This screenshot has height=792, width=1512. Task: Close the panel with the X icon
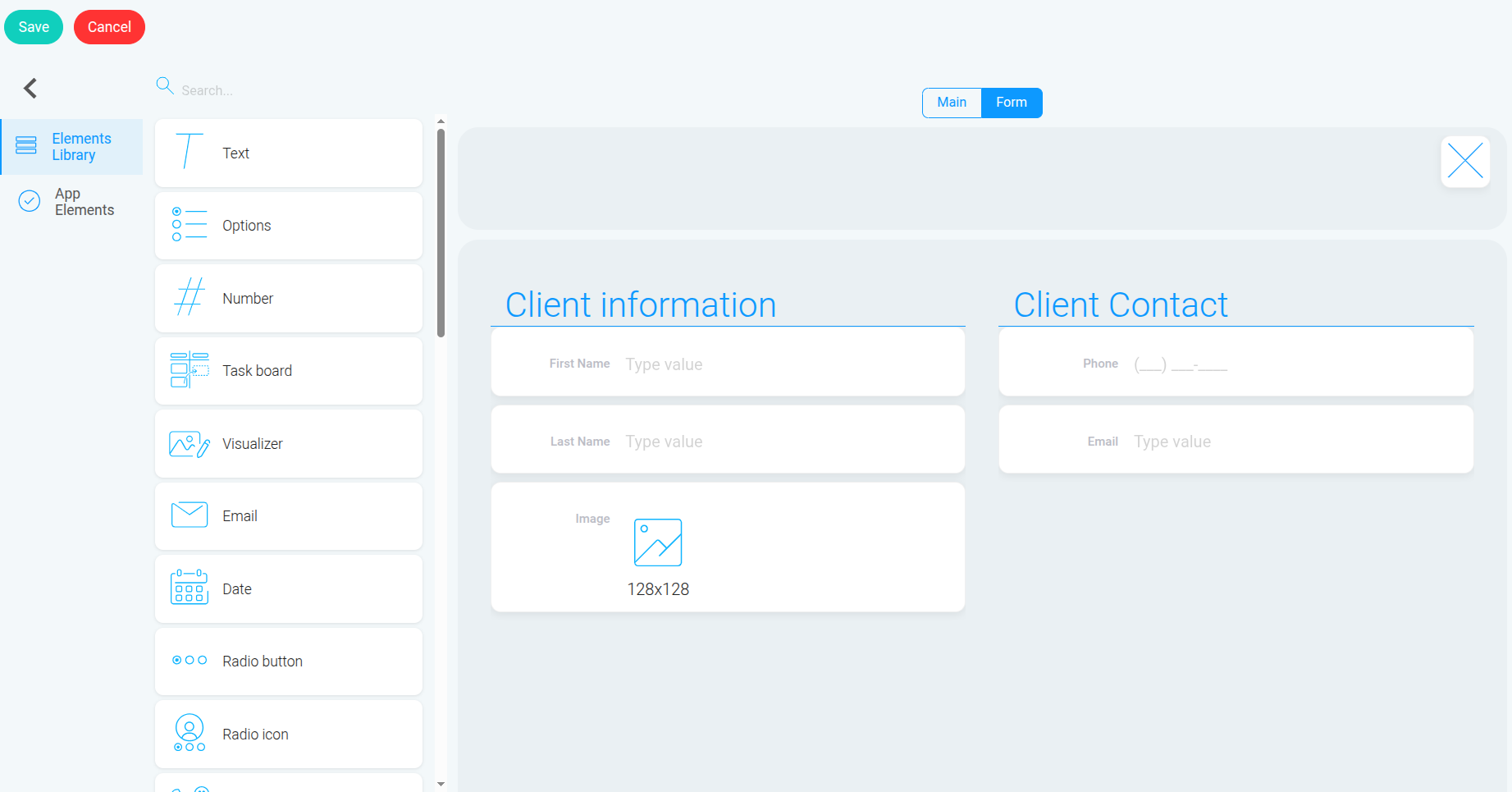click(1465, 161)
